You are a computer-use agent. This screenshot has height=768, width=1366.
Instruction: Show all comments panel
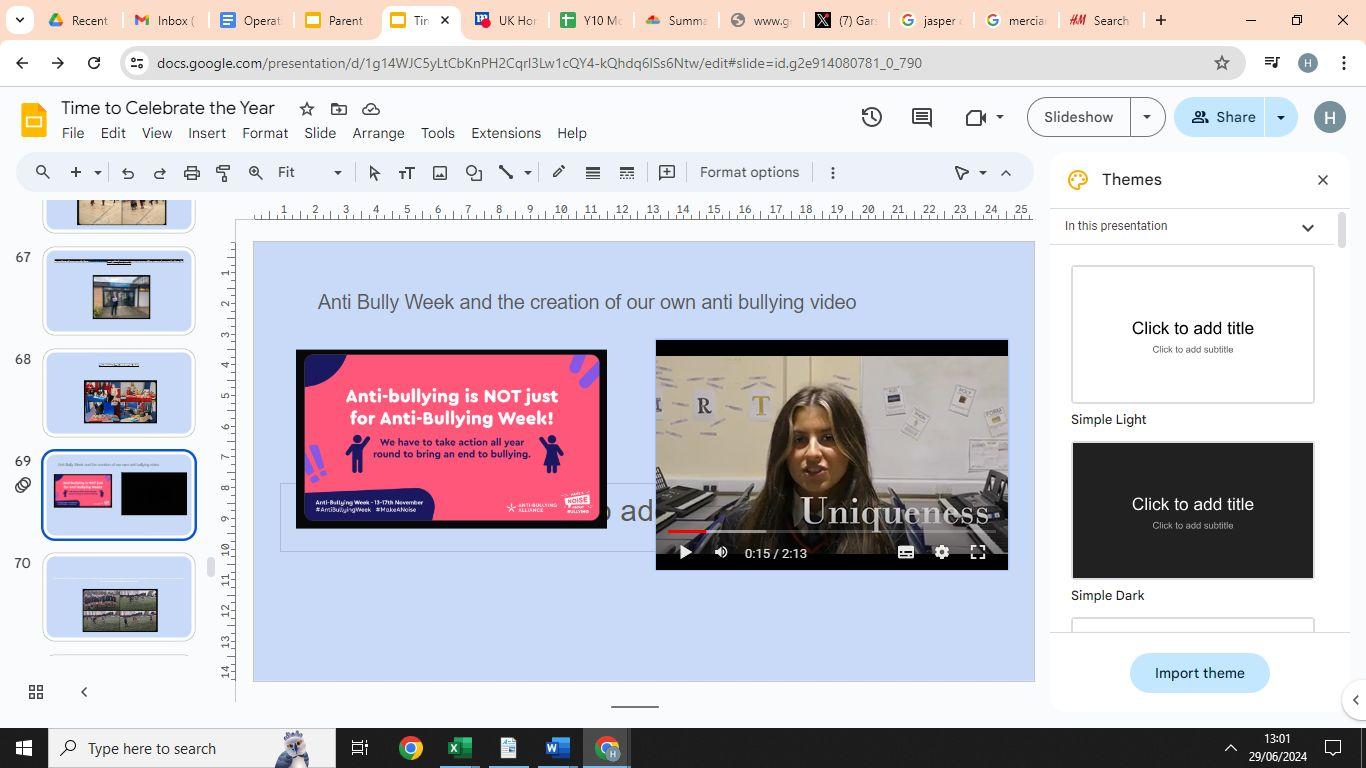point(922,117)
